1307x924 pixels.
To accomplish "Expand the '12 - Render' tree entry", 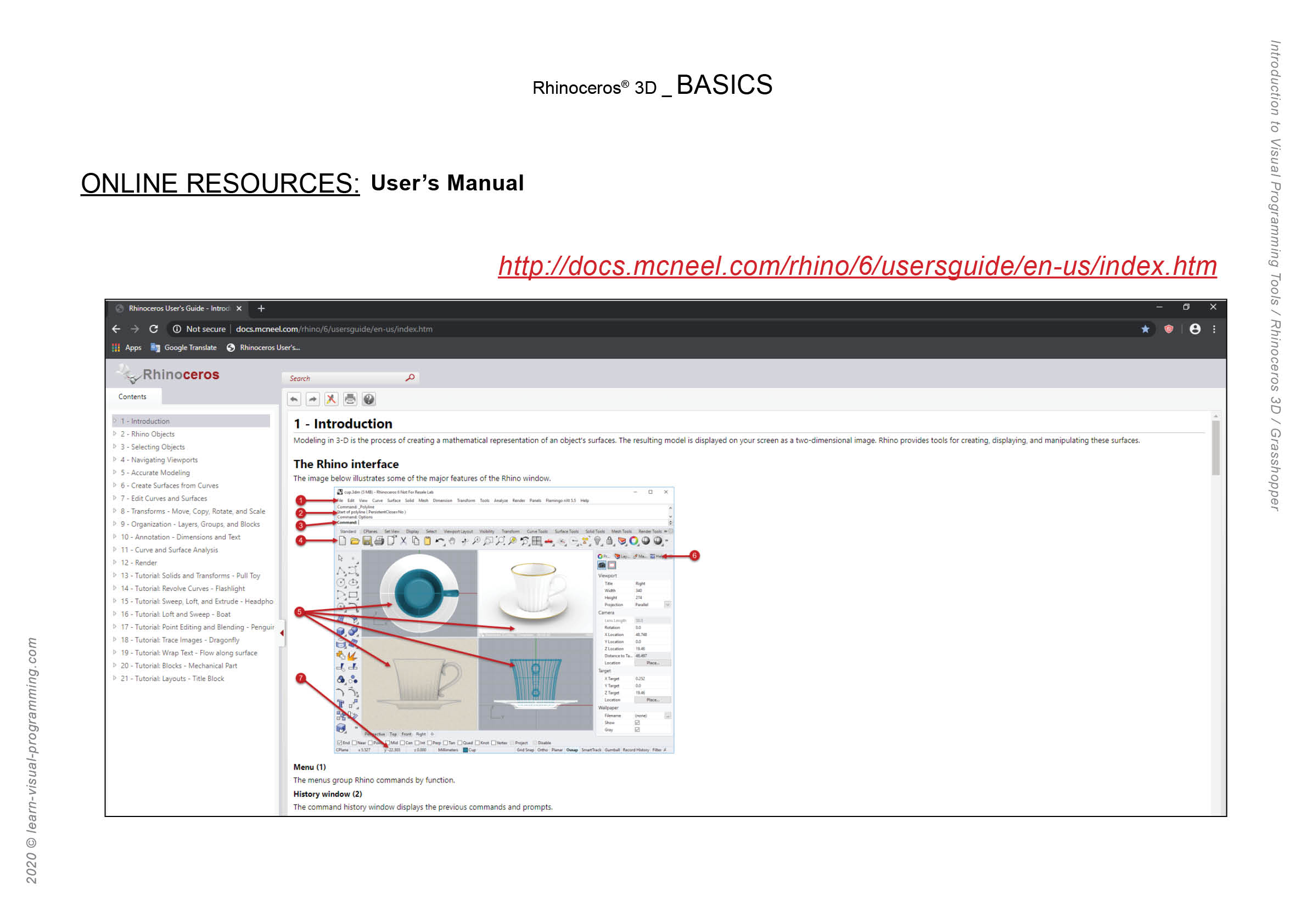I will click(x=114, y=562).
